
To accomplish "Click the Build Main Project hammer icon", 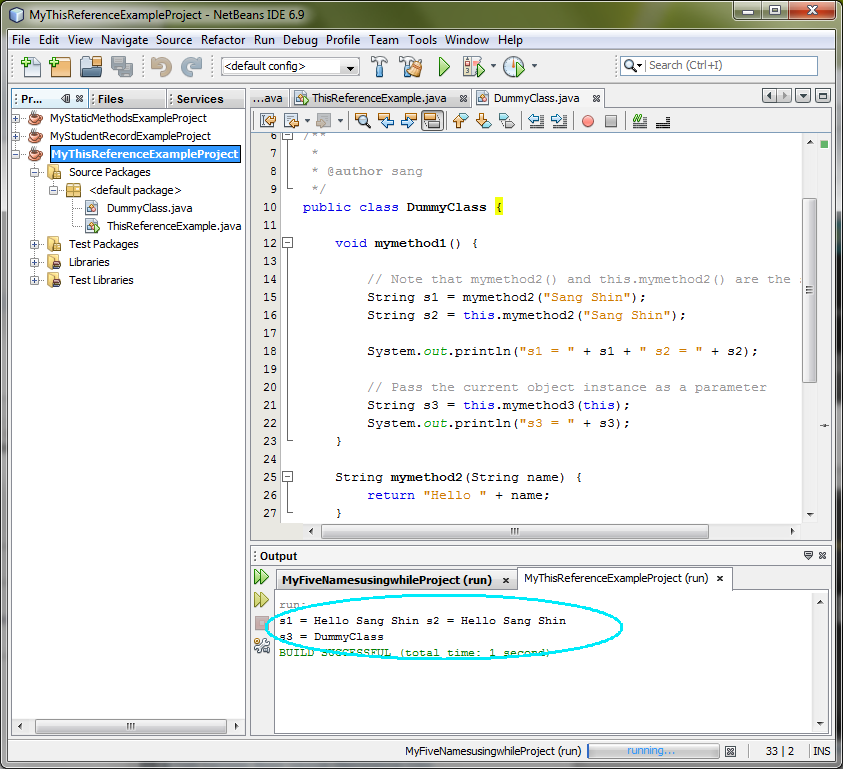I will point(379,67).
